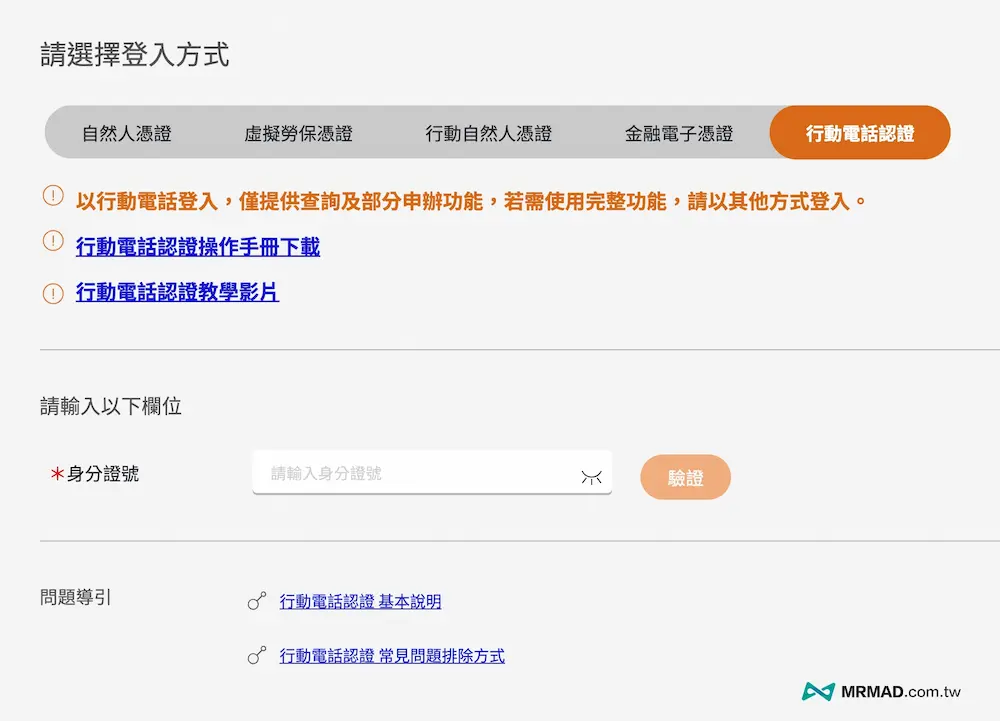Click info icon beside 操作手冊下載
This screenshot has height=721, width=1000.
[53, 241]
